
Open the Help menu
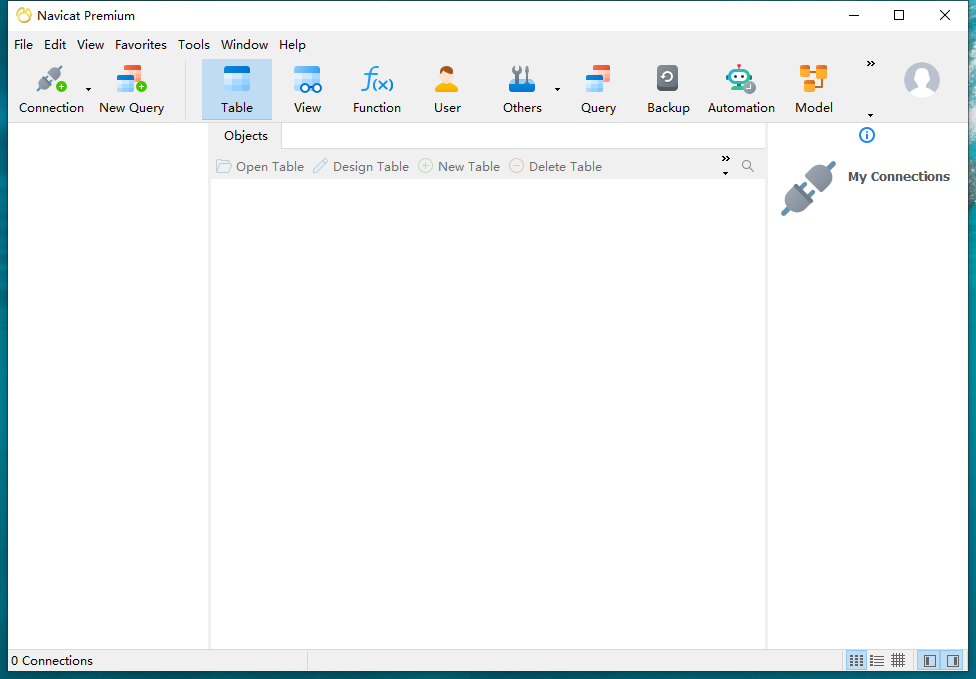(292, 45)
